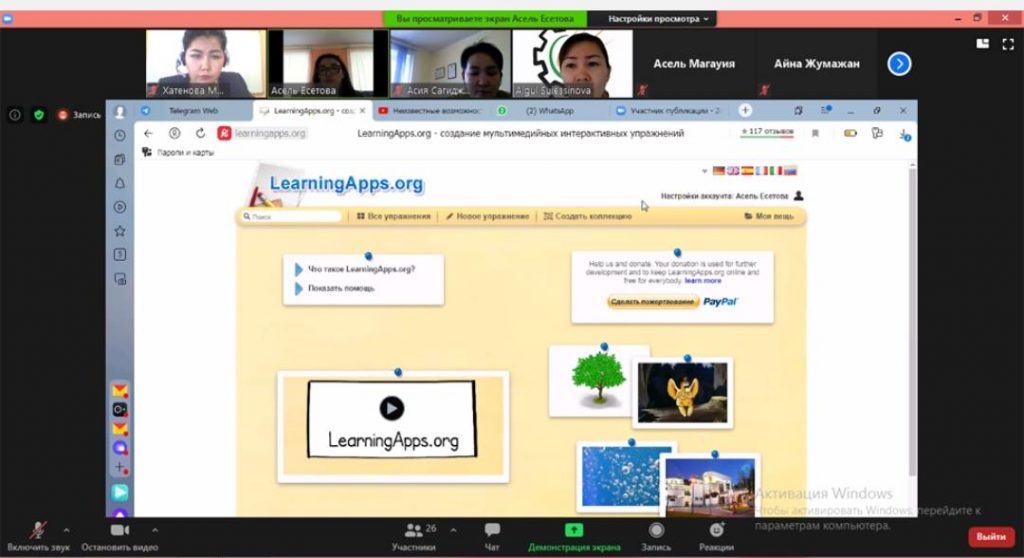Stop camera with Остановить видео
Viewport: 1024px width, 558px height.
pyautogui.click(x=120, y=537)
